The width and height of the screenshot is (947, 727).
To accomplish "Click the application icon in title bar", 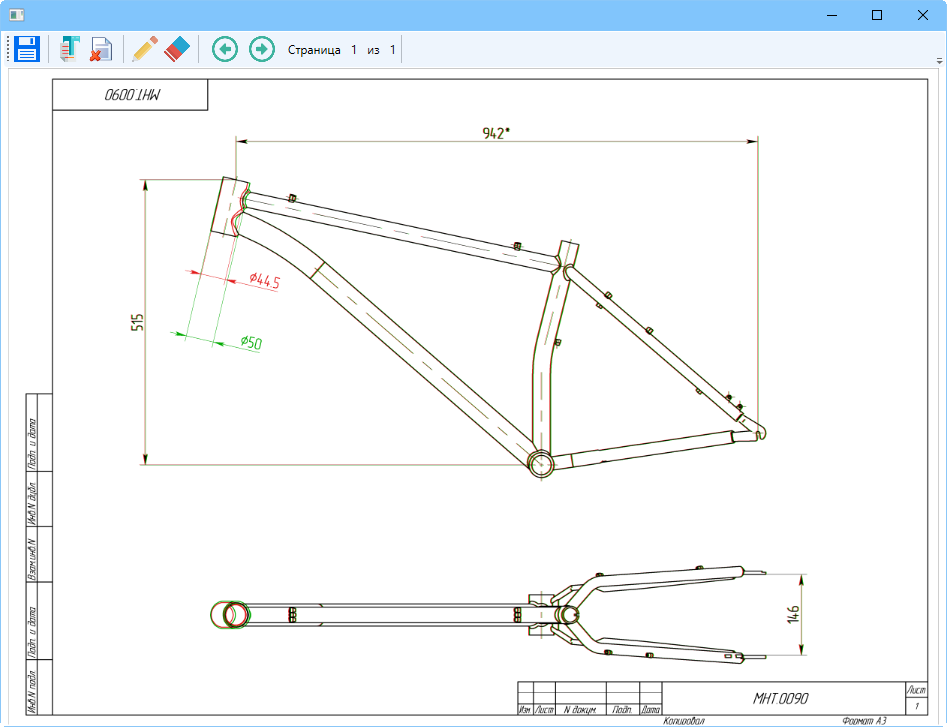I will 16,15.
